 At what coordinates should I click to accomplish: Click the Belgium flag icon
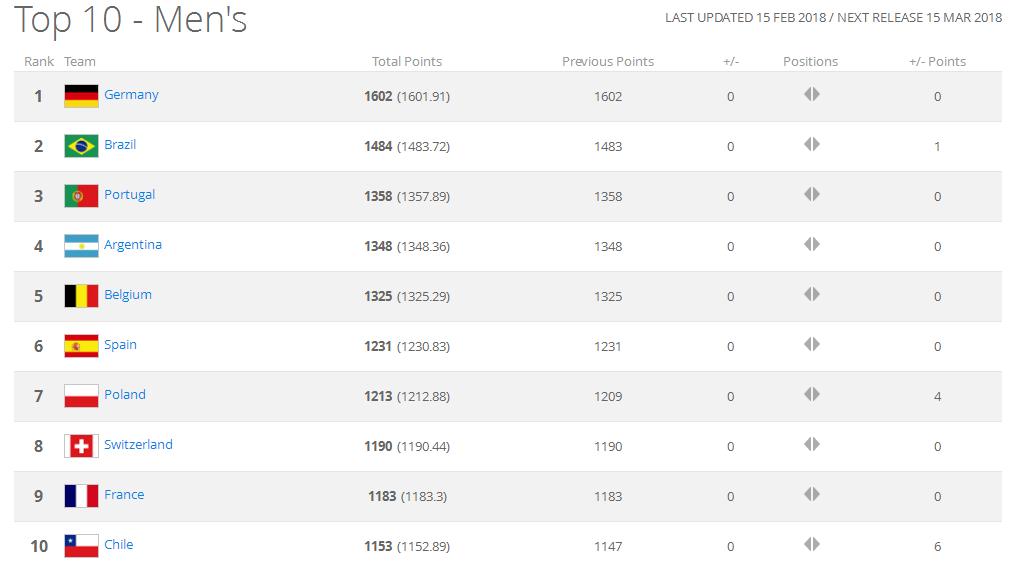pos(81,296)
